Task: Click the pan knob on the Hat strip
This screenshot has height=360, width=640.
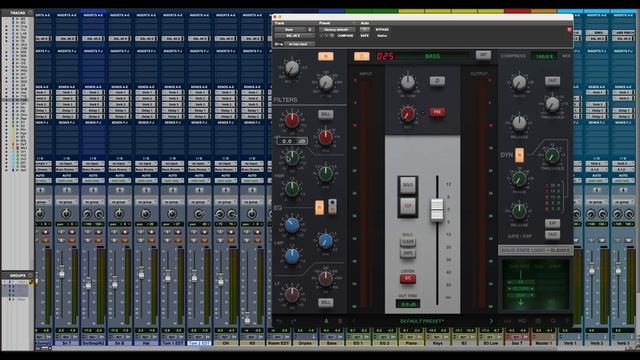Action: click(146, 213)
